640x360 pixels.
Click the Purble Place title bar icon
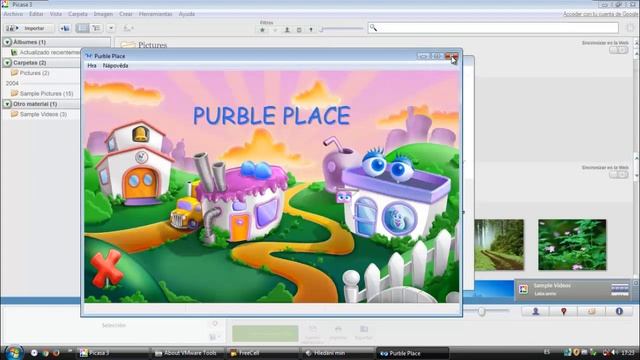click(89, 56)
